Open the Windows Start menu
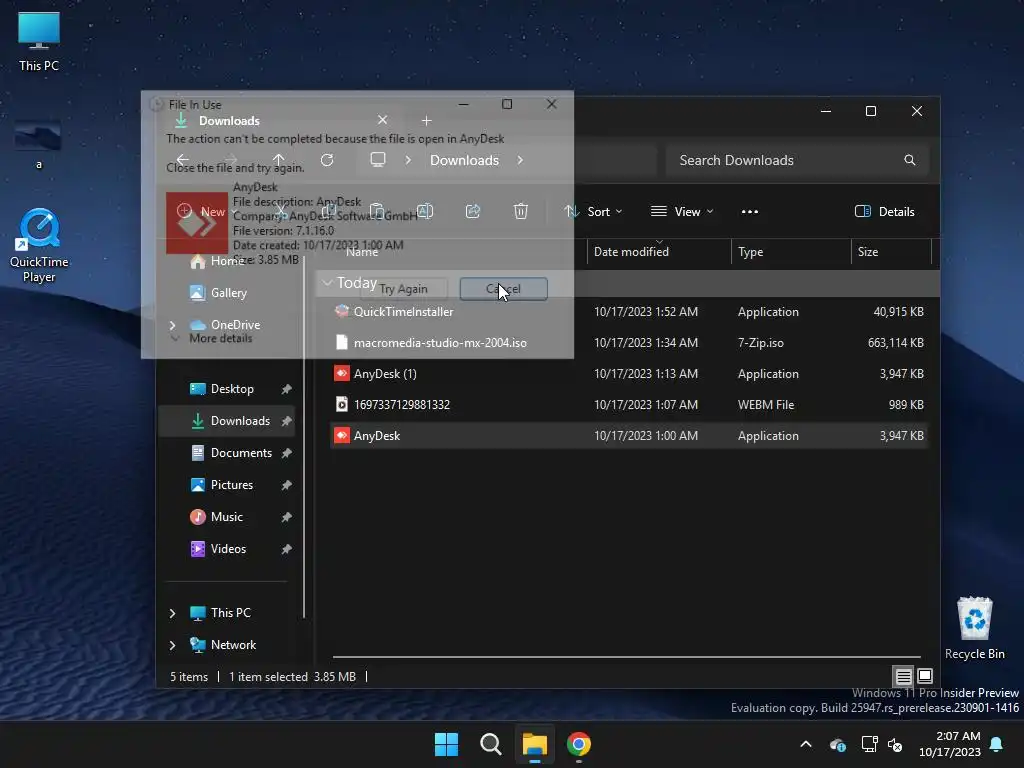The height and width of the screenshot is (768, 1024). 447,744
